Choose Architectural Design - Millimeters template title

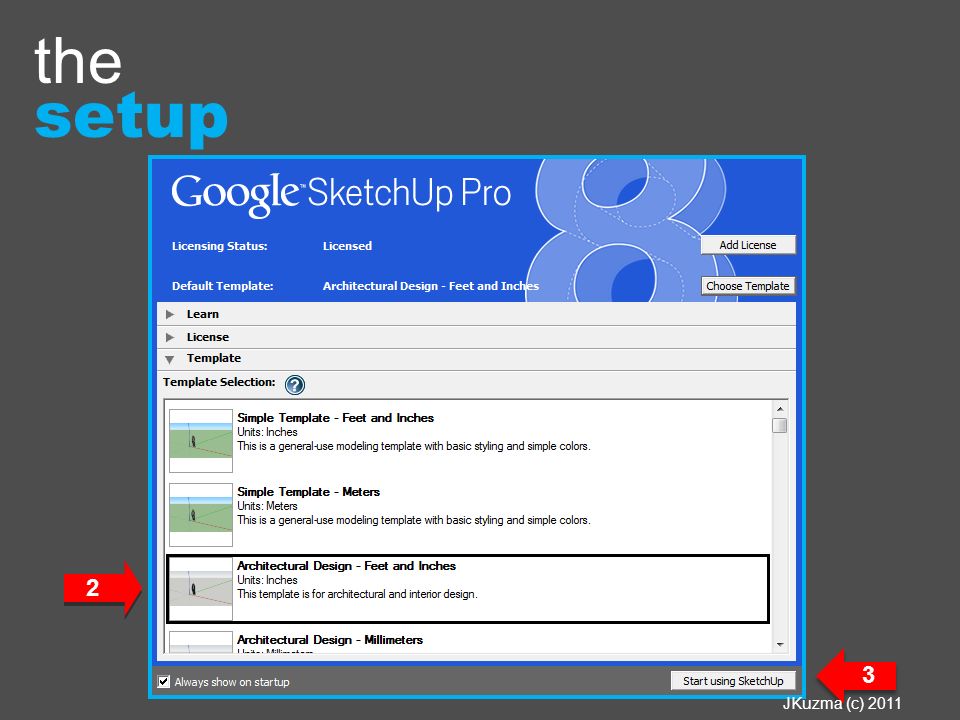330,640
